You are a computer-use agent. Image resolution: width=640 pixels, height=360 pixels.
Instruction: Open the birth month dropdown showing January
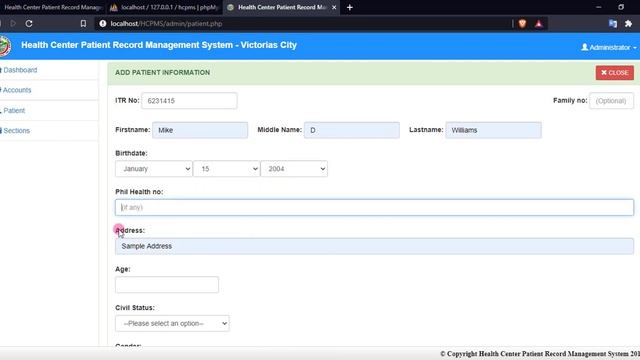(153, 169)
